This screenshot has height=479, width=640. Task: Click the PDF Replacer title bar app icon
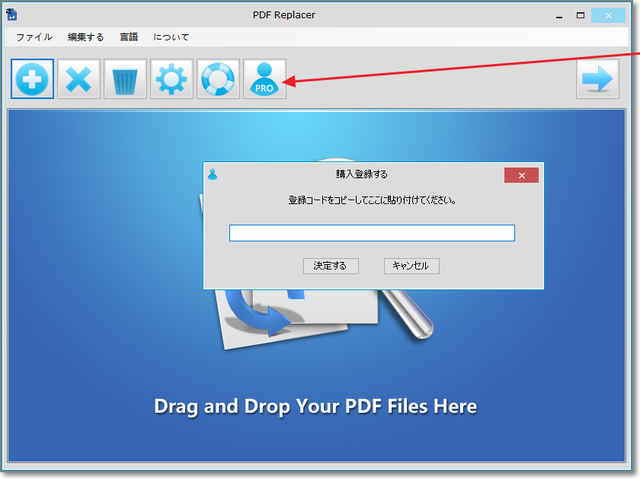(x=12, y=16)
